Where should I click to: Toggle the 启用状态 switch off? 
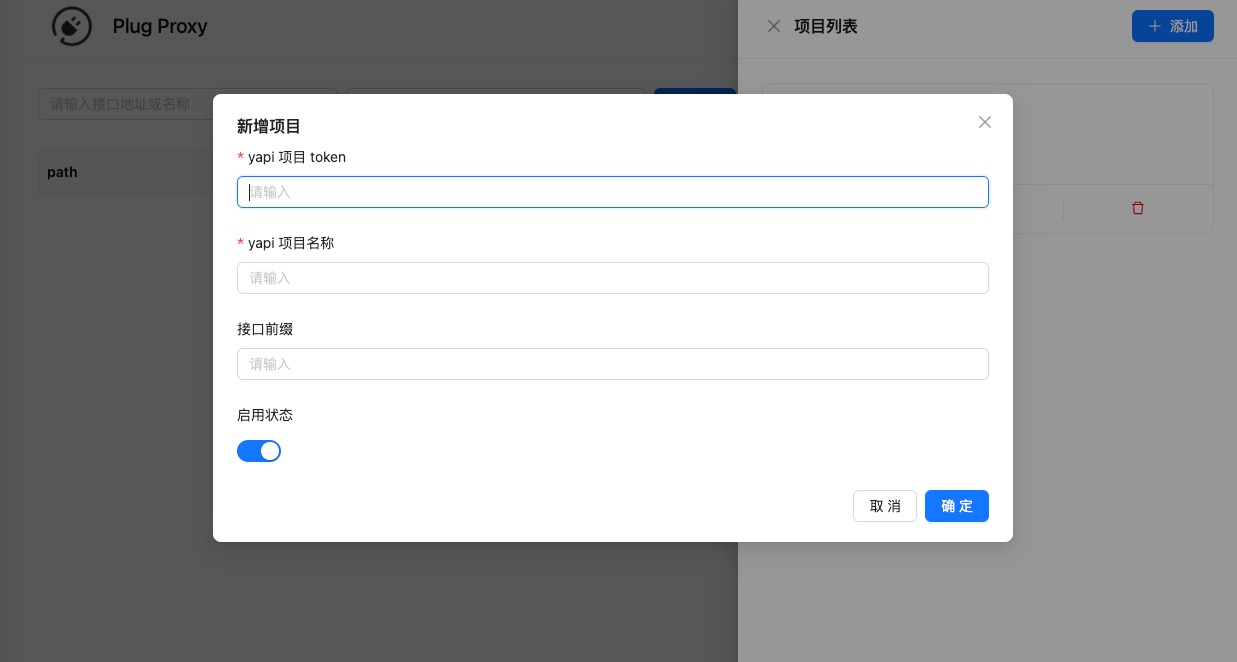(x=259, y=451)
